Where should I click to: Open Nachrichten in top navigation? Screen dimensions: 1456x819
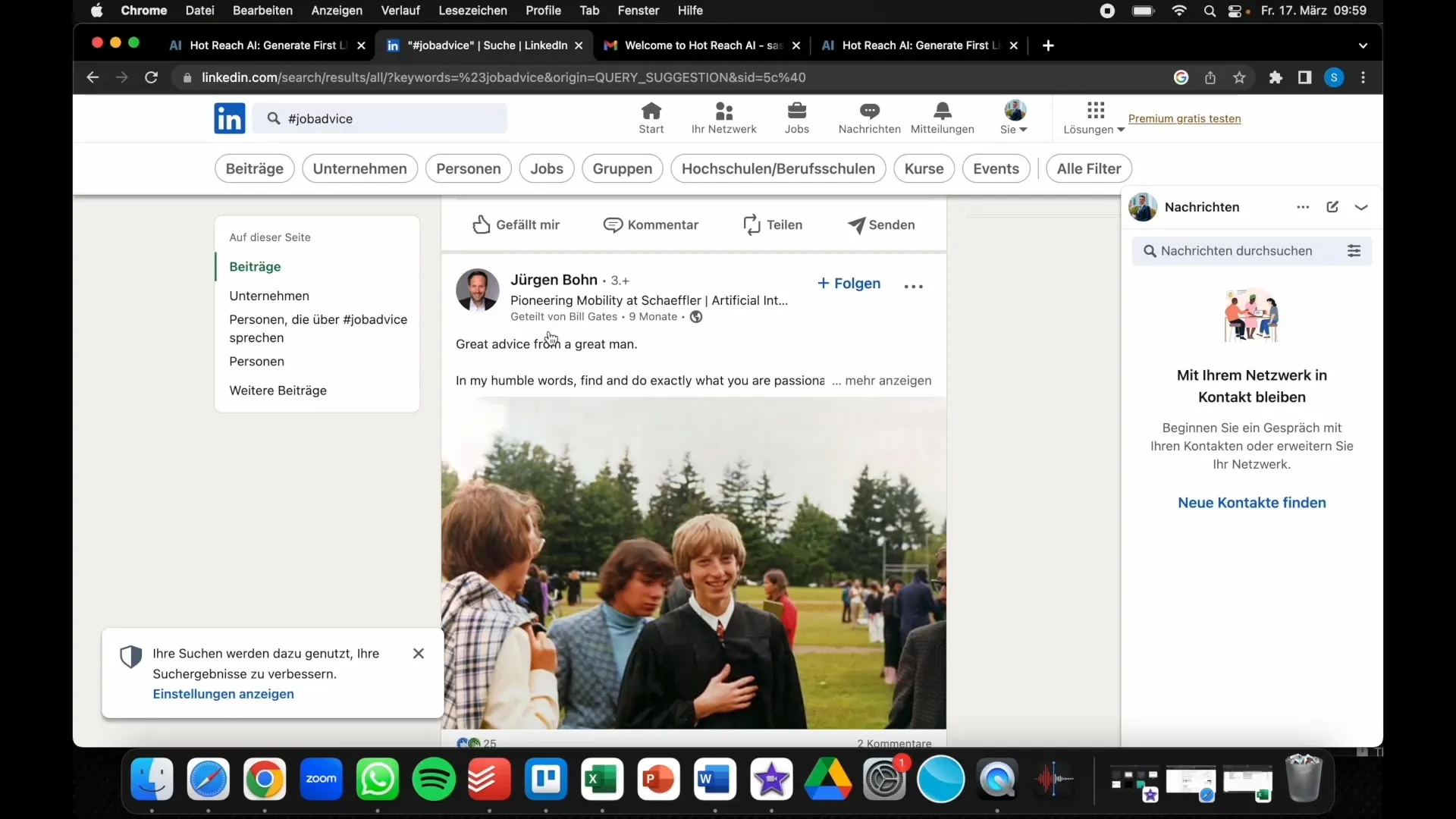869,118
